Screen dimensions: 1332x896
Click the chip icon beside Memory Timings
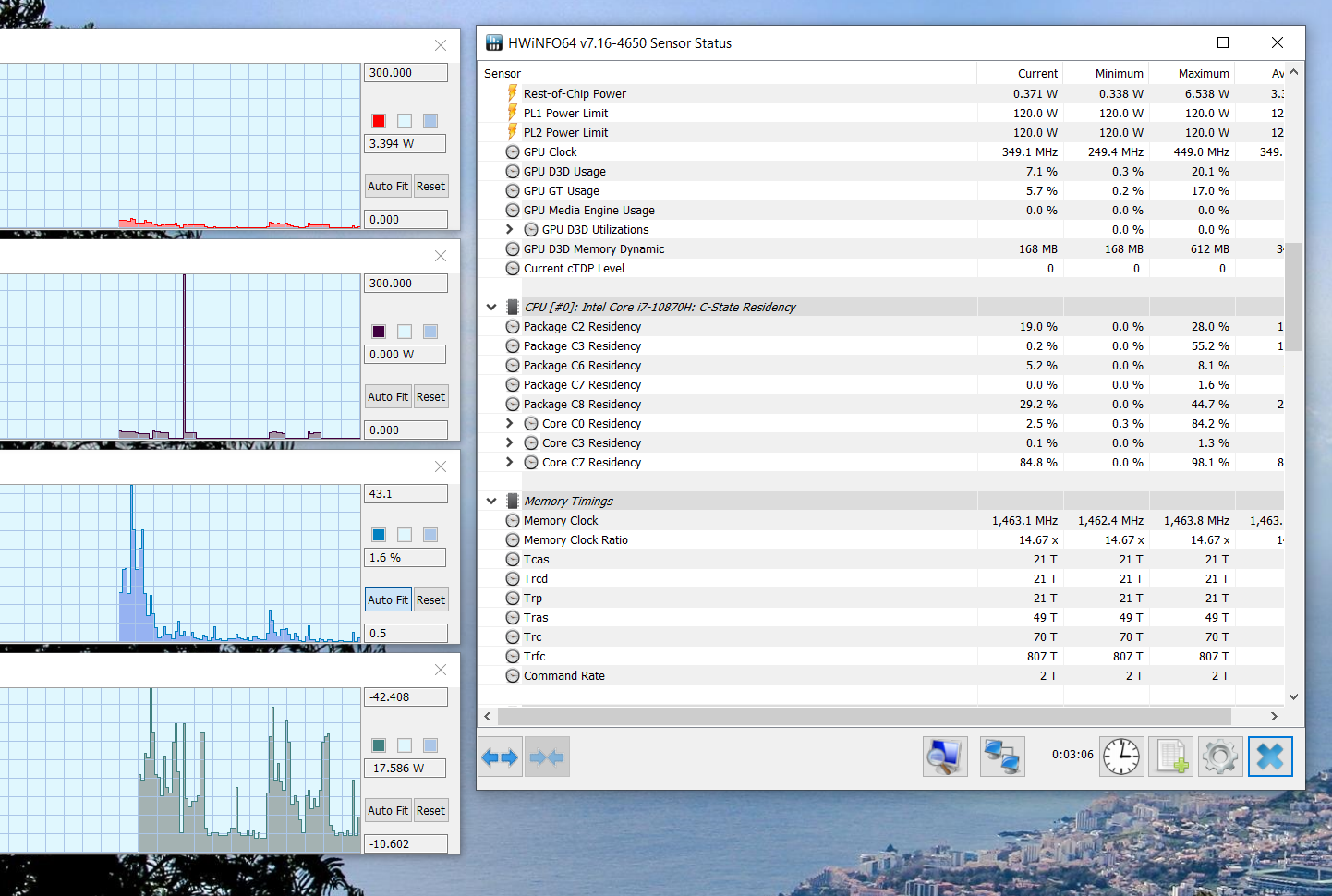513,501
